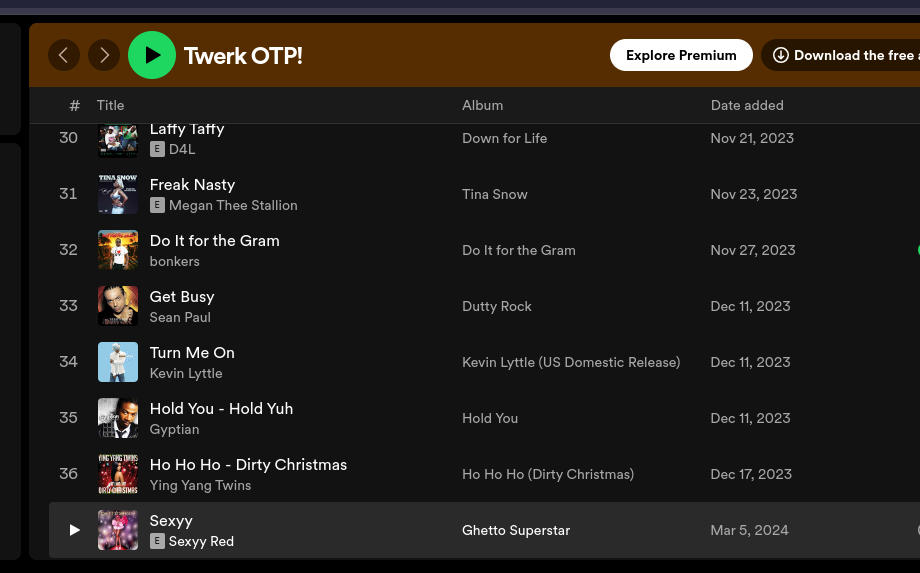This screenshot has width=920, height=573.
Task: Click the Get Busy album artwork
Action: tap(118, 306)
